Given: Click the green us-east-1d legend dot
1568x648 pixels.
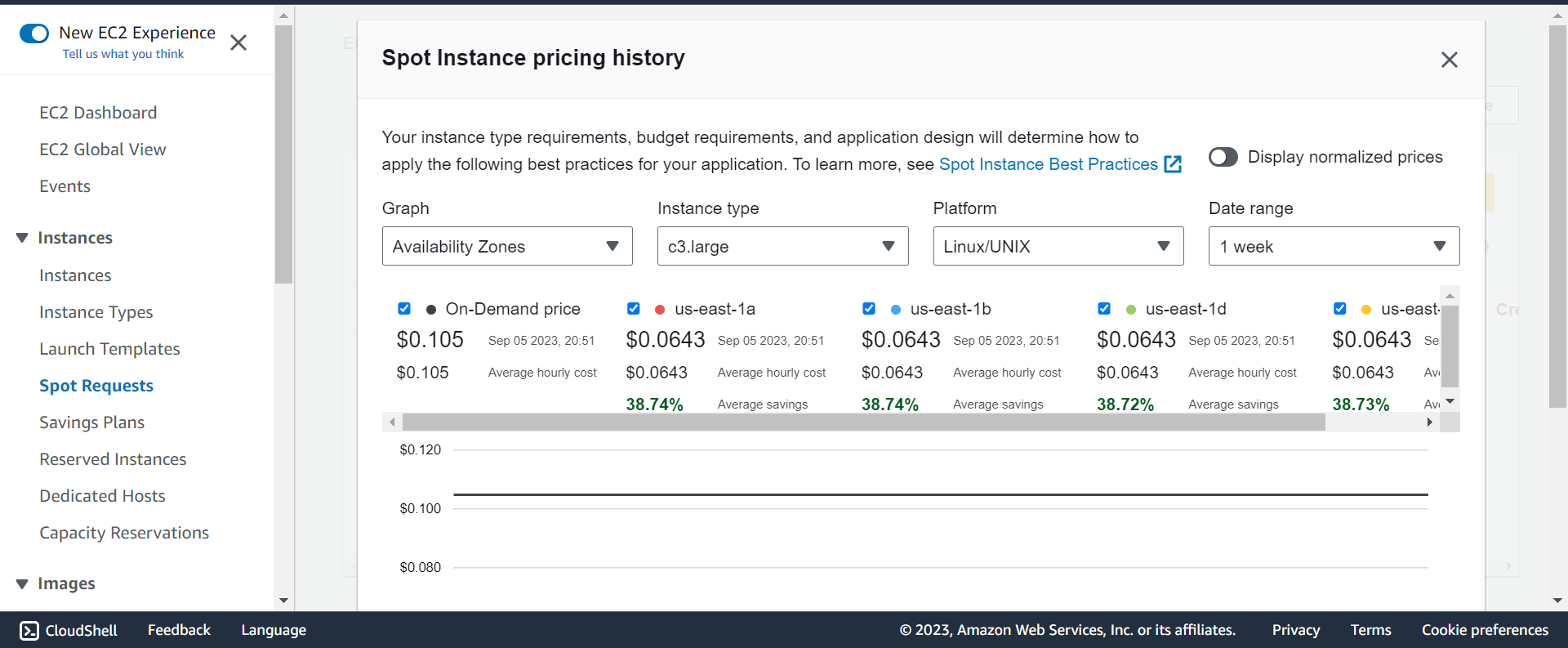Looking at the screenshot, I should tap(1131, 310).
